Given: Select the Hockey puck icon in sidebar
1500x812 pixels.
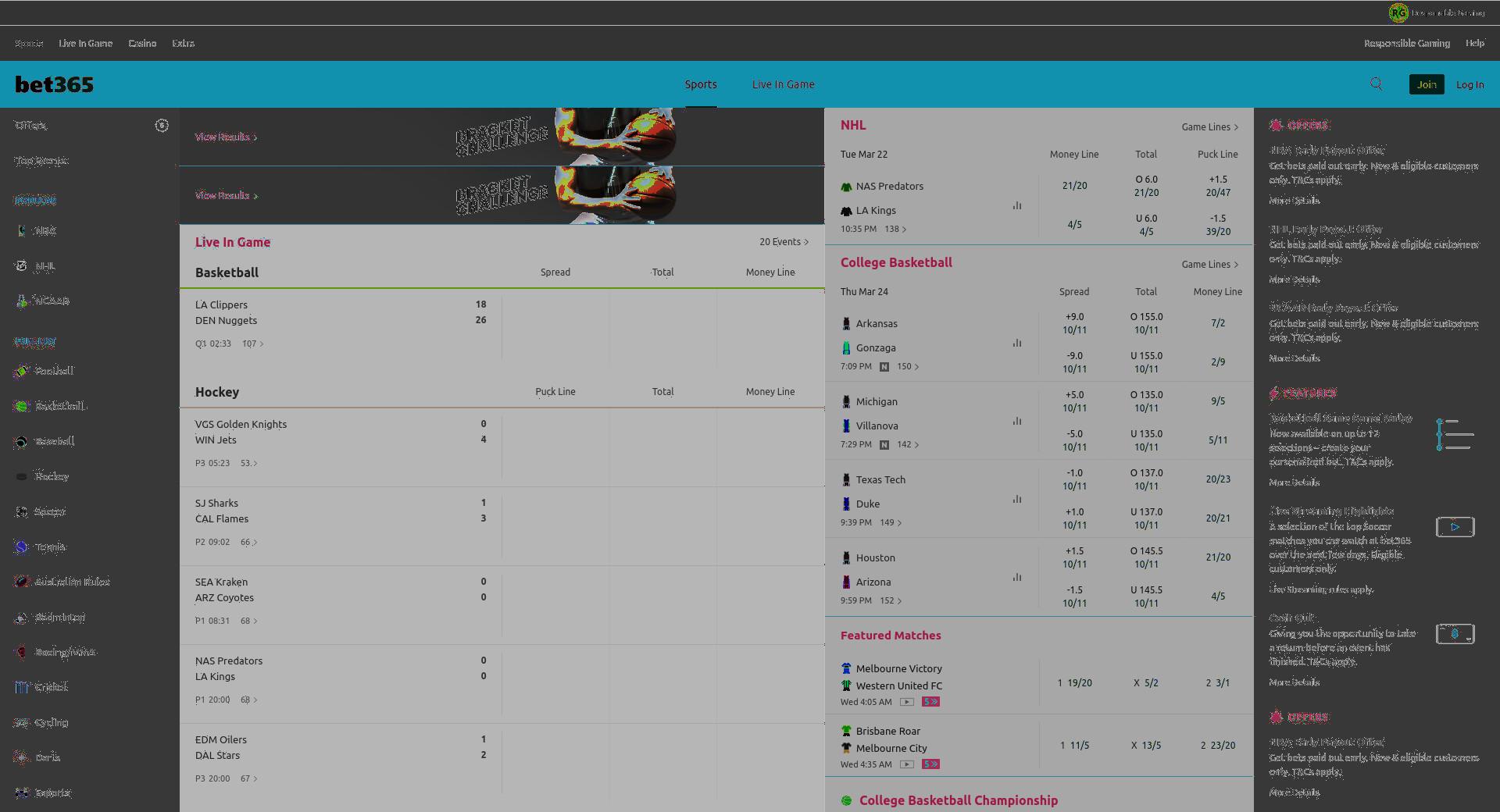Looking at the screenshot, I should (x=22, y=476).
